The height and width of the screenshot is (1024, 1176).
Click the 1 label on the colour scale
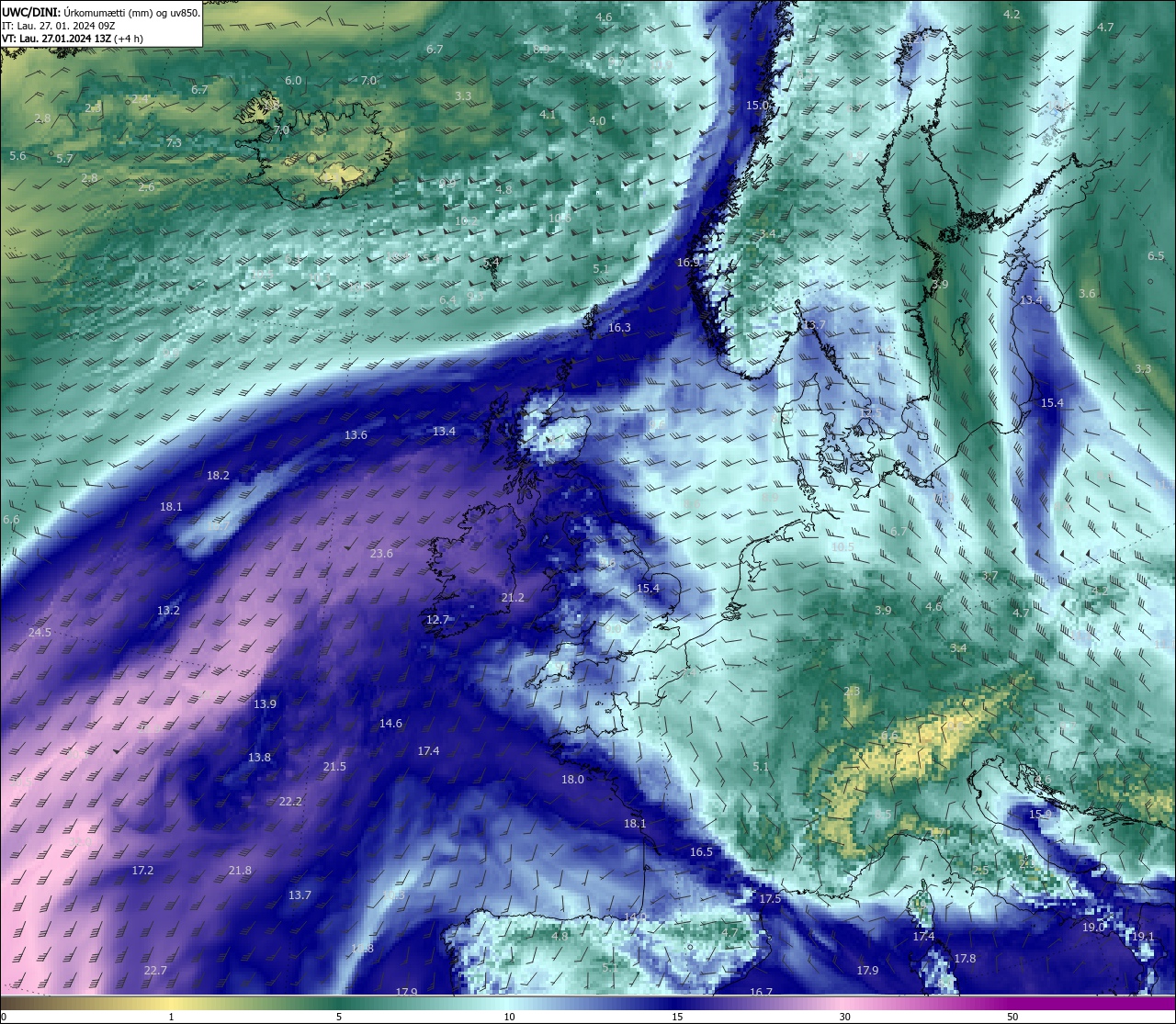coord(172,1016)
